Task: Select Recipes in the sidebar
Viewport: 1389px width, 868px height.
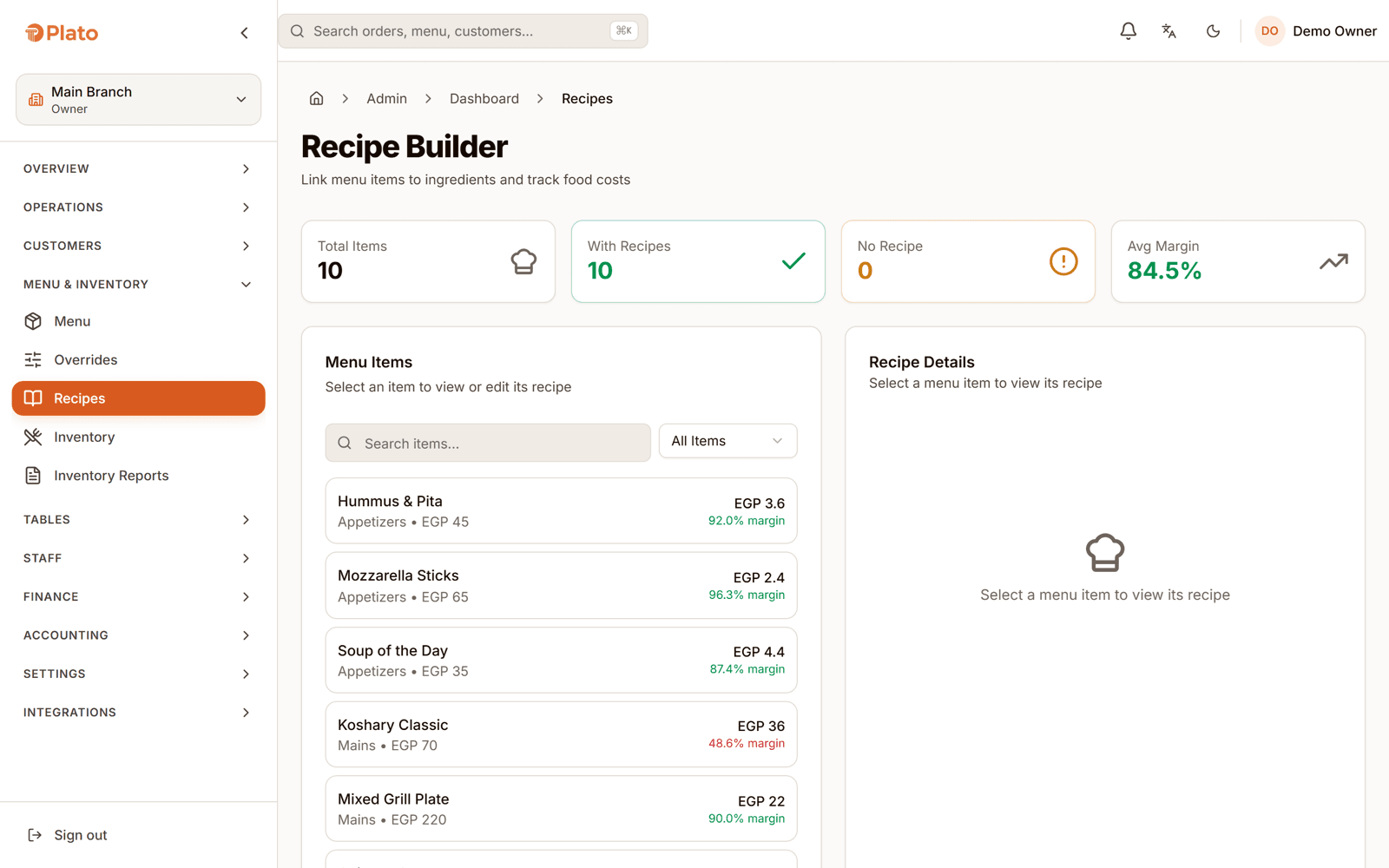Action: pyautogui.click(x=139, y=398)
